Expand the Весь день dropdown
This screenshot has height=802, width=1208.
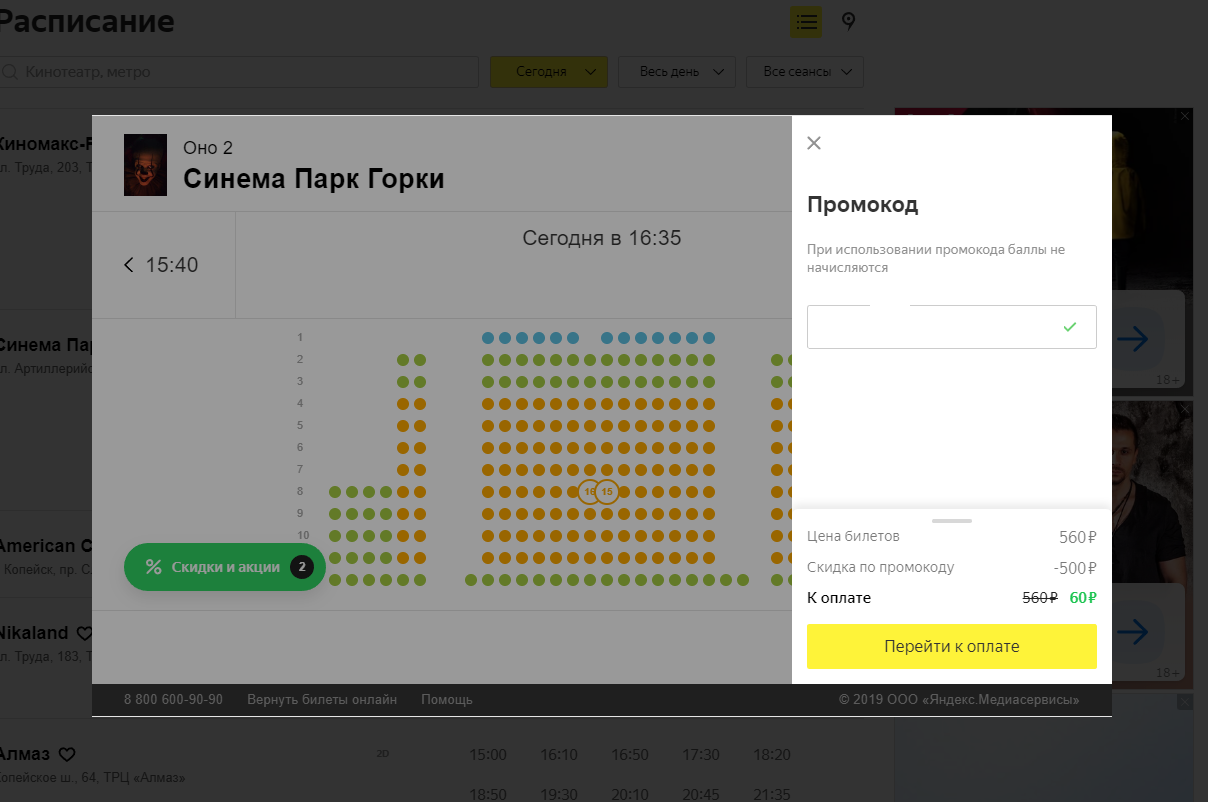[677, 72]
